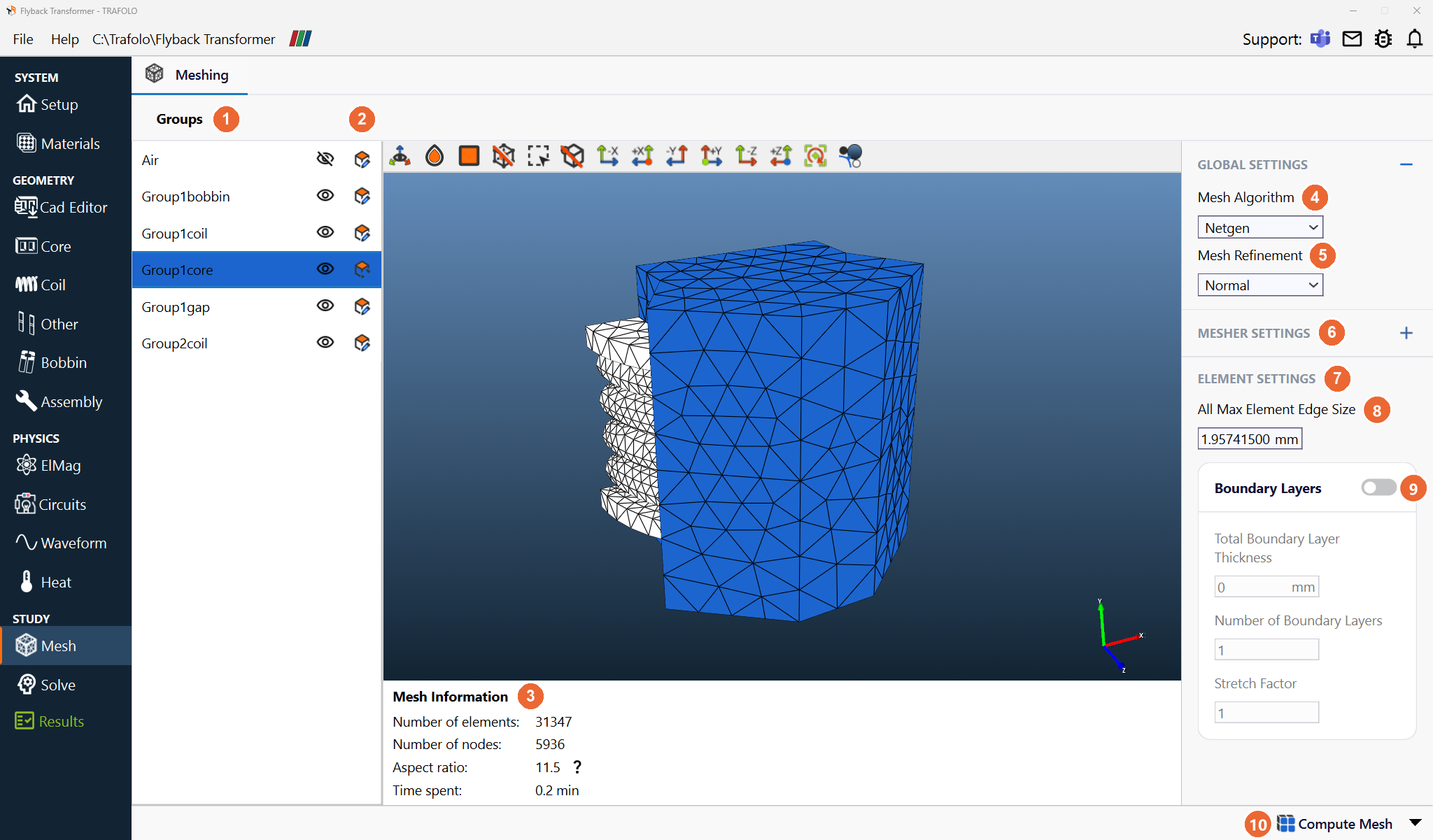Select the Meshing tab
Screen dimensions: 1433x840
click(x=190, y=75)
